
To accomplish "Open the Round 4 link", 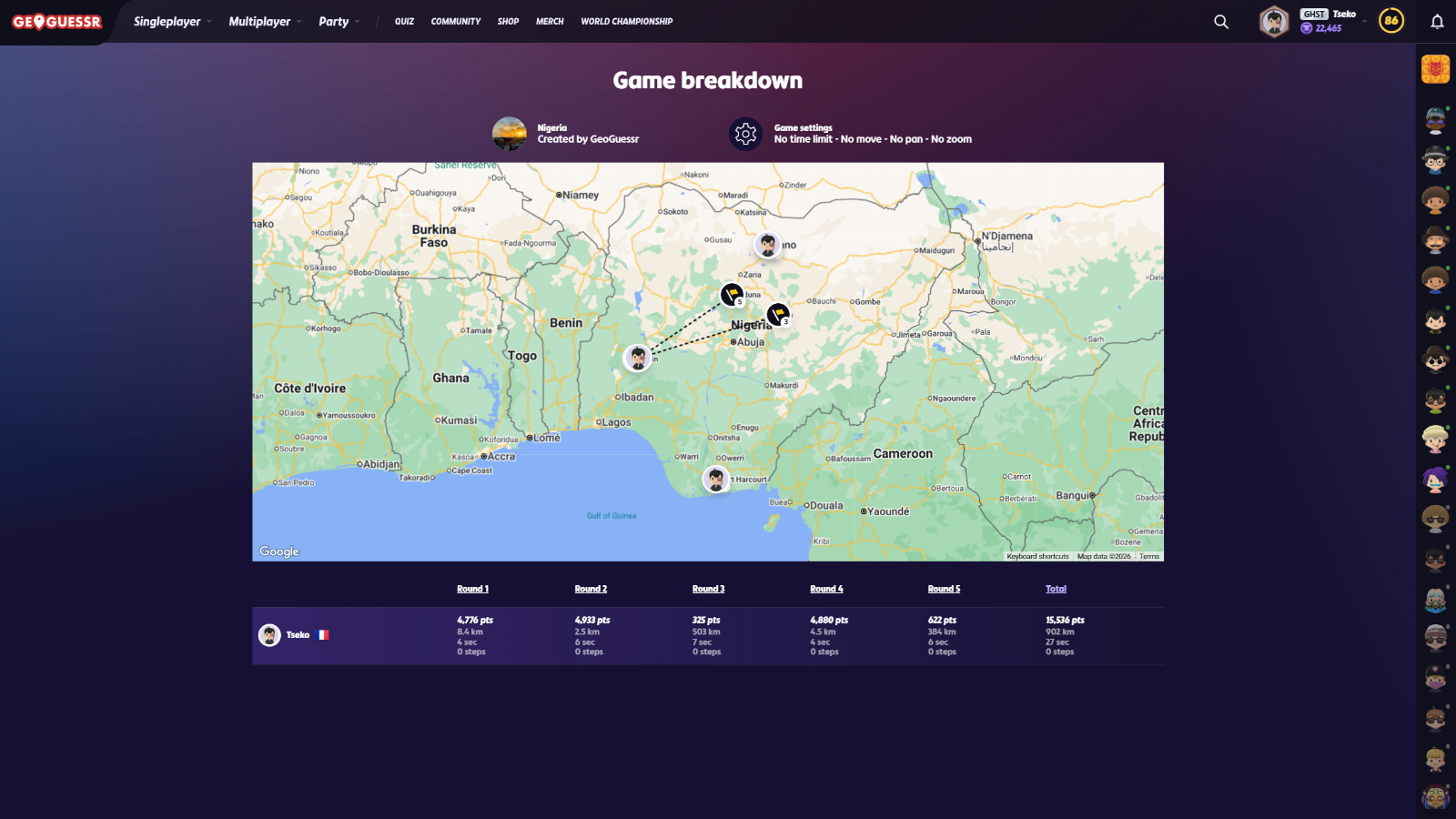I will pyautogui.click(x=826, y=589).
